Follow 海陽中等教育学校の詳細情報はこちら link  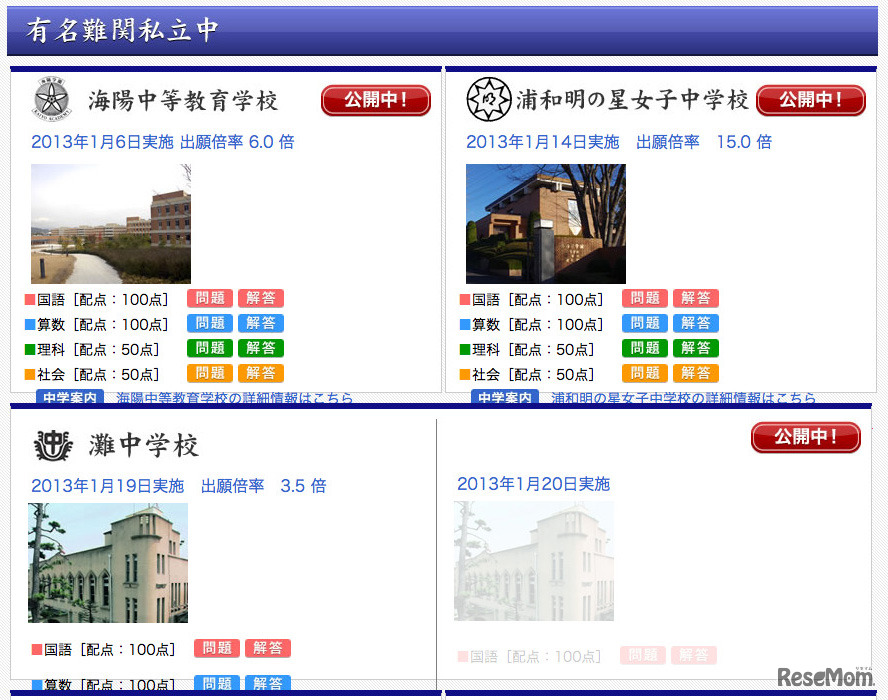pos(234,398)
